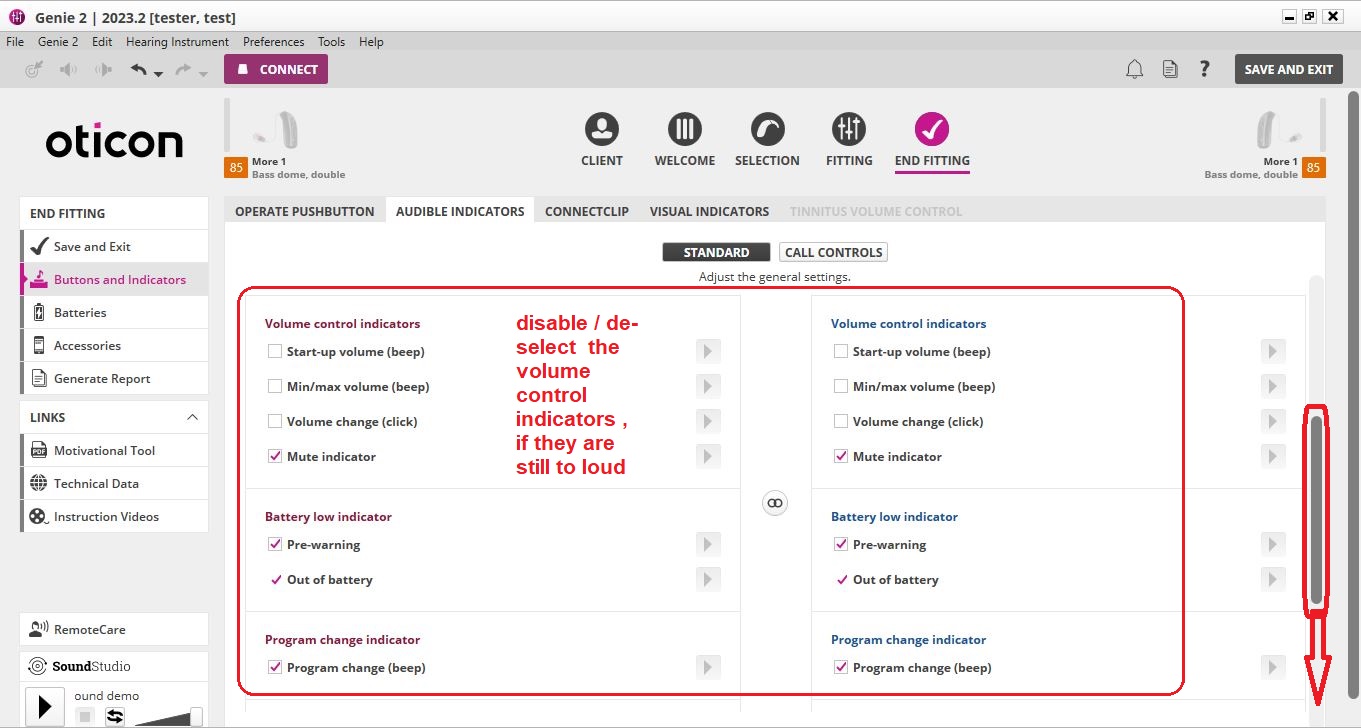Play the SoundStudio sound demo
This screenshot has width=1361, height=728.
tap(44, 707)
